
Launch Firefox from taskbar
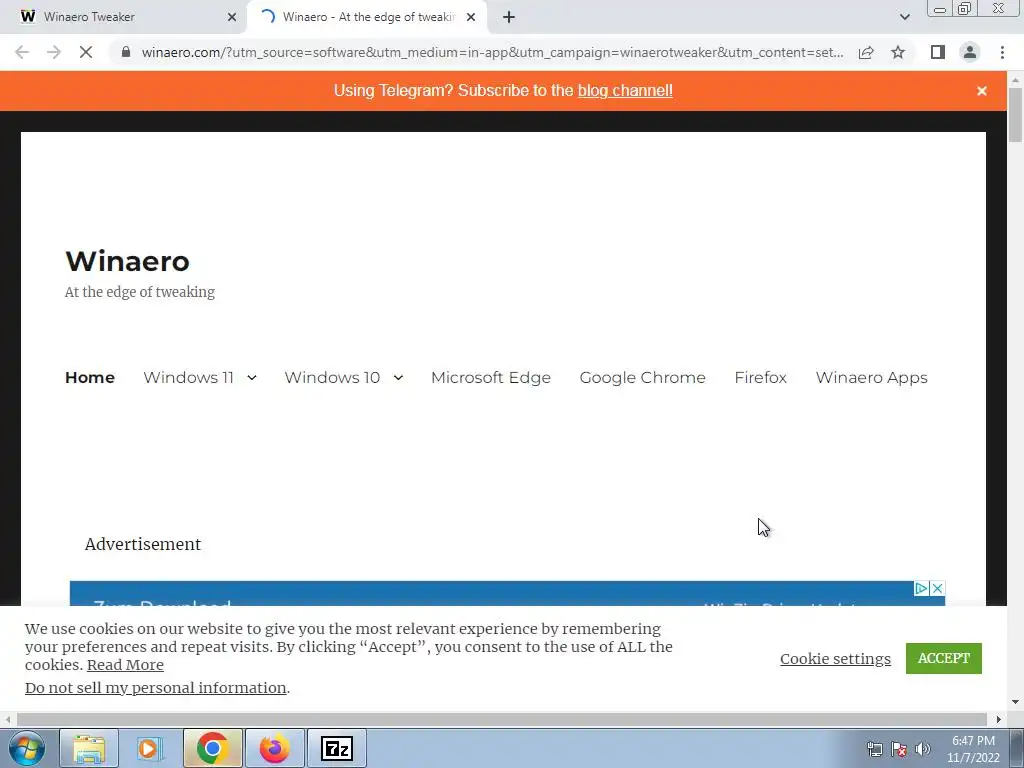pos(274,748)
